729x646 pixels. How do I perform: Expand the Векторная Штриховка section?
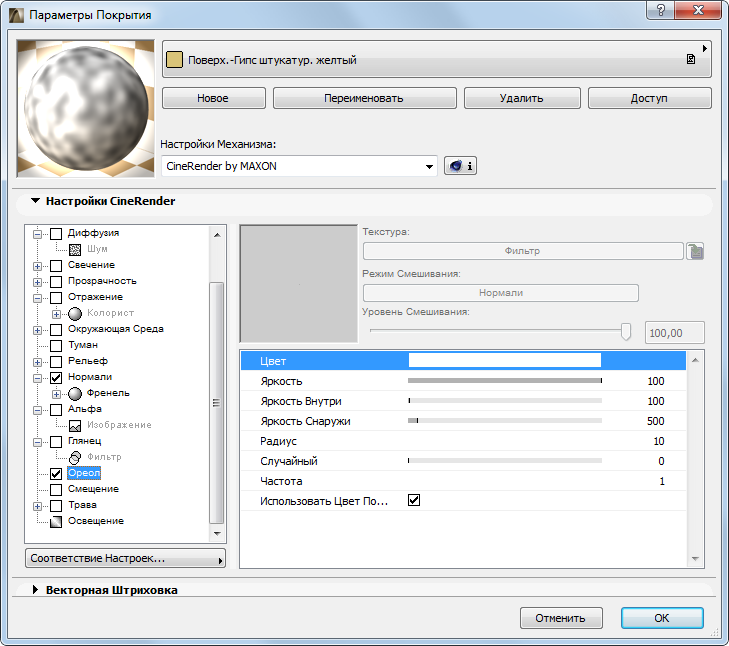coord(35,590)
